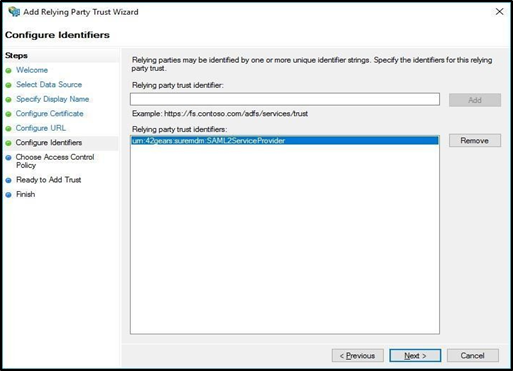Click green bullet beside Configure Identifiers step

[x=9, y=143]
